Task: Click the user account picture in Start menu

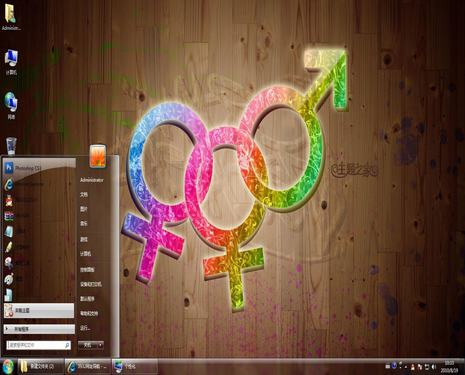Action: click(x=98, y=156)
